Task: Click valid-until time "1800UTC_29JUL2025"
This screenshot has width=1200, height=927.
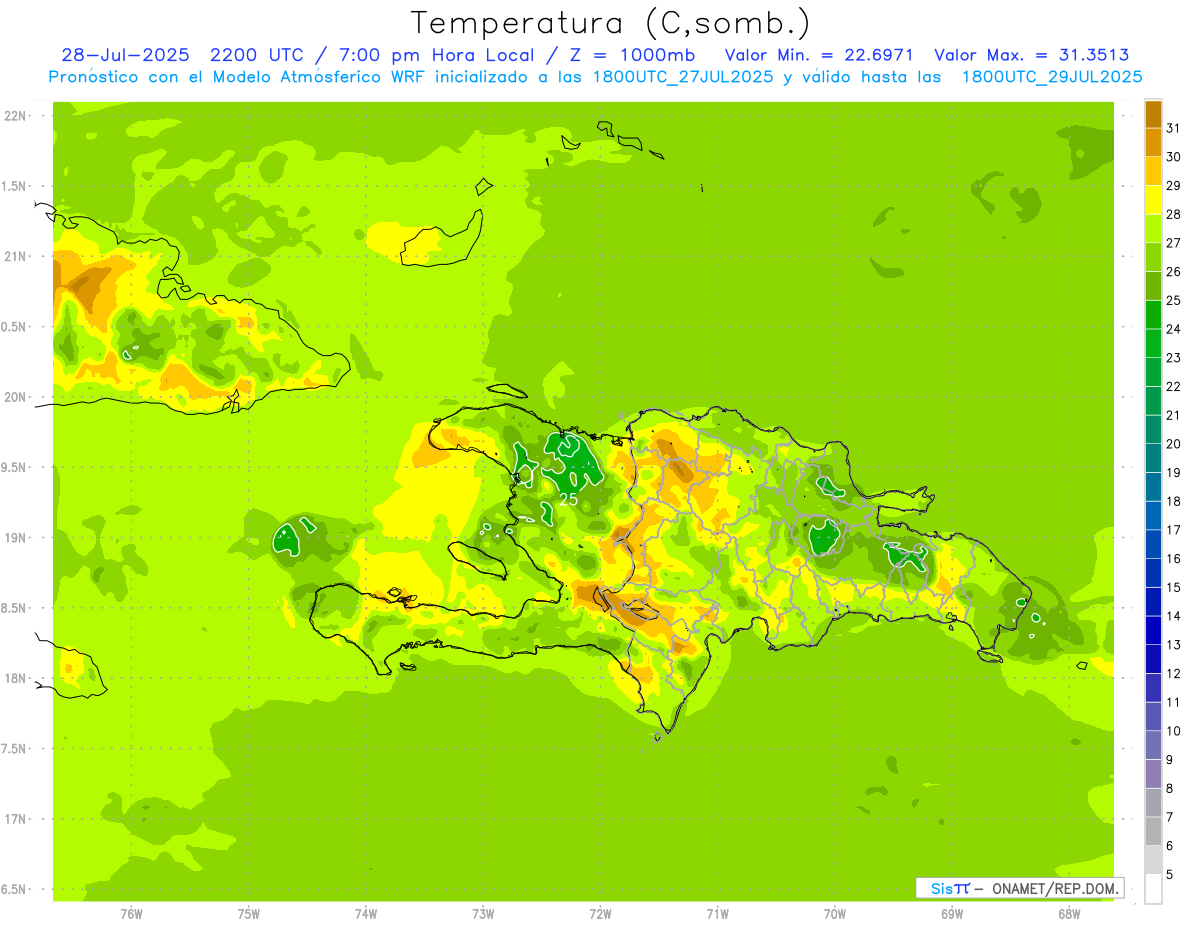Action: click(1052, 77)
